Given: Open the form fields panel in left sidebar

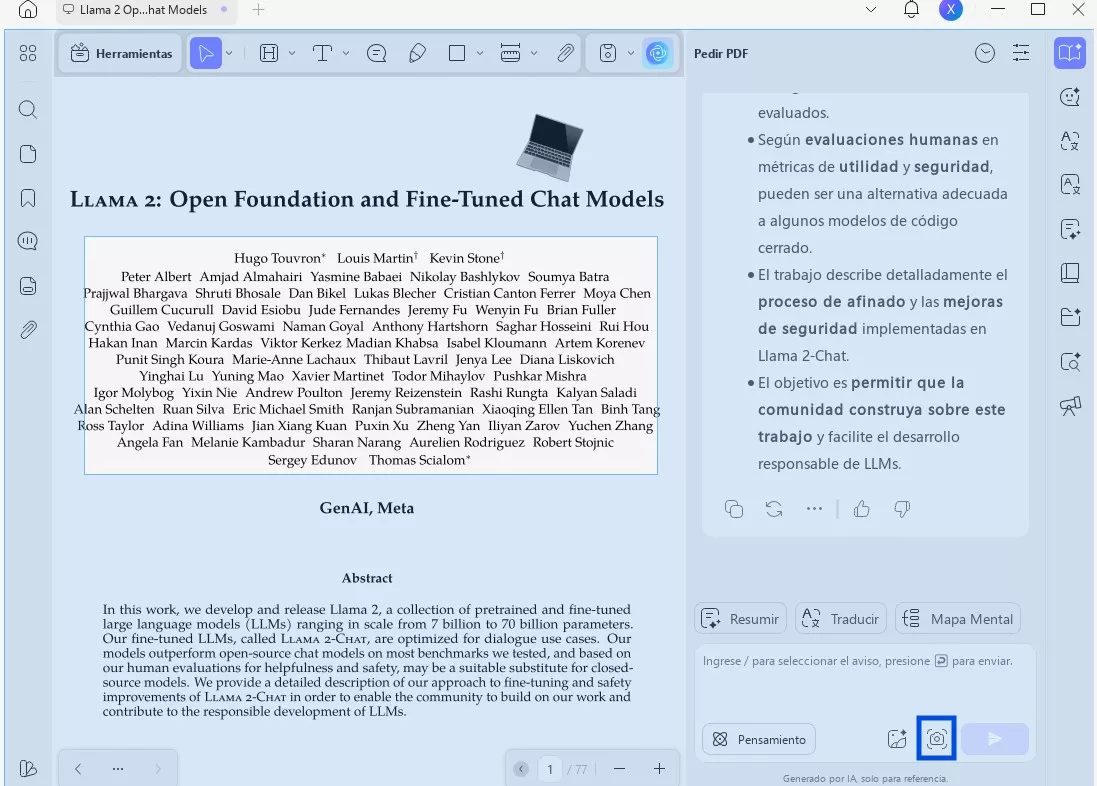Looking at the screenshot, I should click(x=28, y=286).
